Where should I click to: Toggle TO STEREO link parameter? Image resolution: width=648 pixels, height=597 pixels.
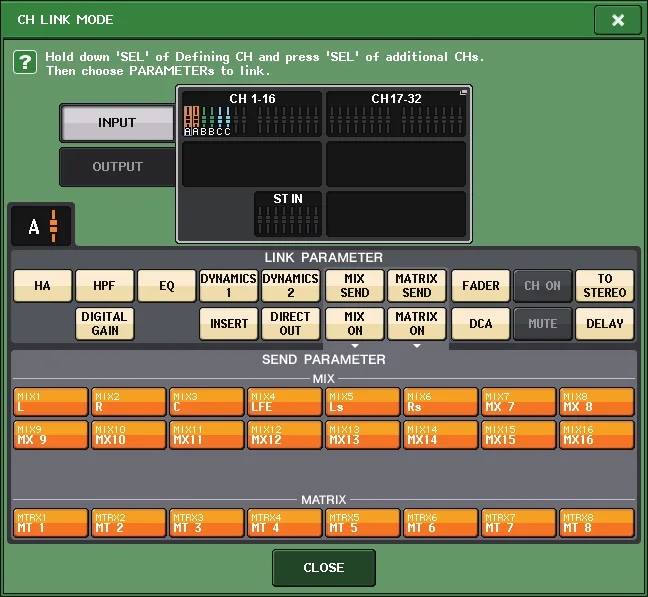coord(605,286)
